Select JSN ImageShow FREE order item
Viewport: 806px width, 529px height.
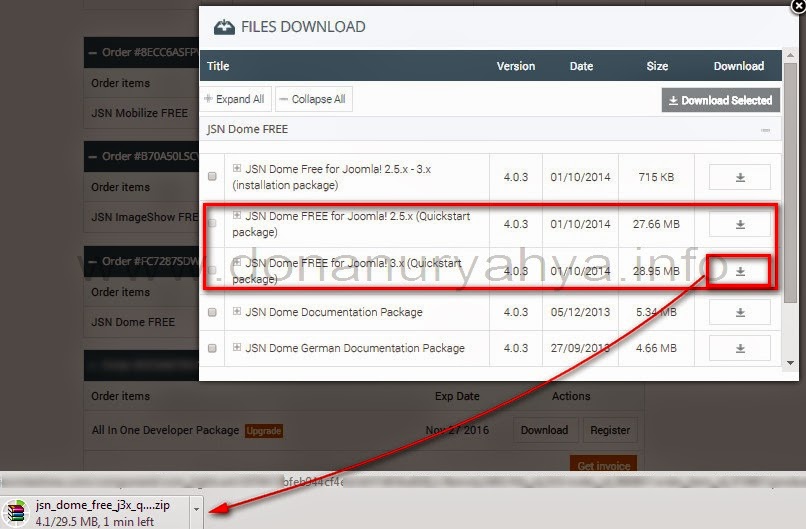pos(144,217)
